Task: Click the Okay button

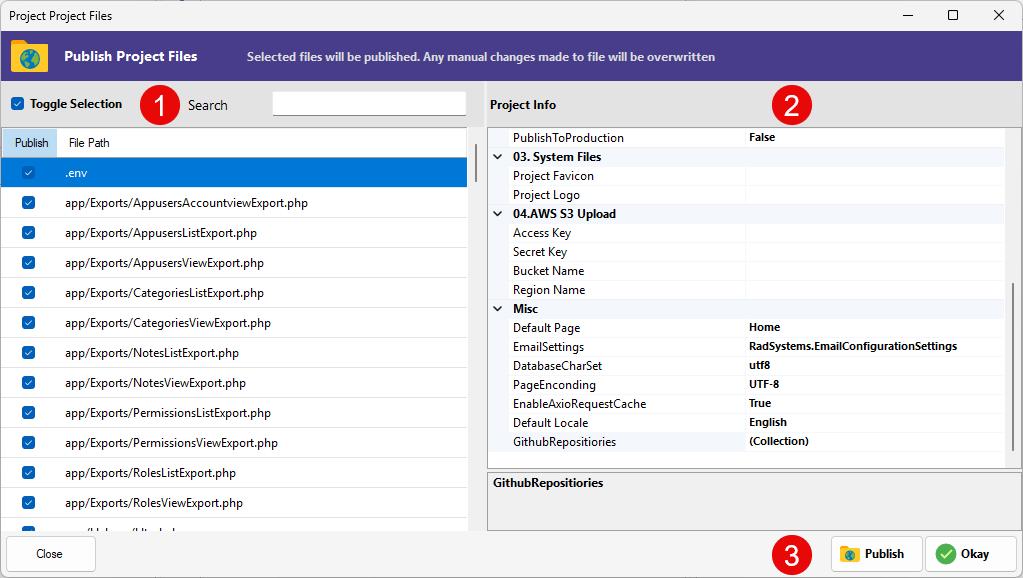Action: pyautogui.click(x=970, y=554)
